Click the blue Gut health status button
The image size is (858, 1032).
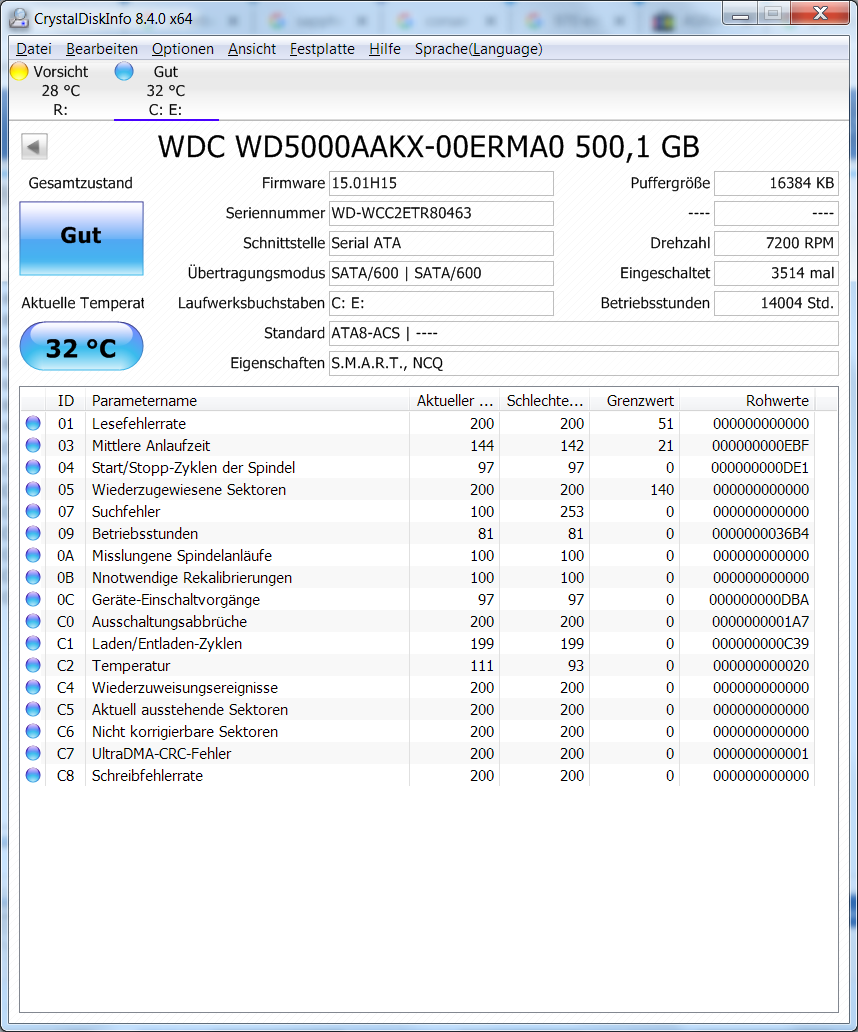[x=82, y=238]
